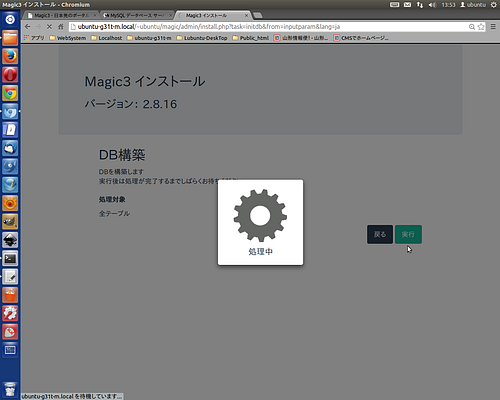Launch Firefox from the launcher

pos(10,56)
